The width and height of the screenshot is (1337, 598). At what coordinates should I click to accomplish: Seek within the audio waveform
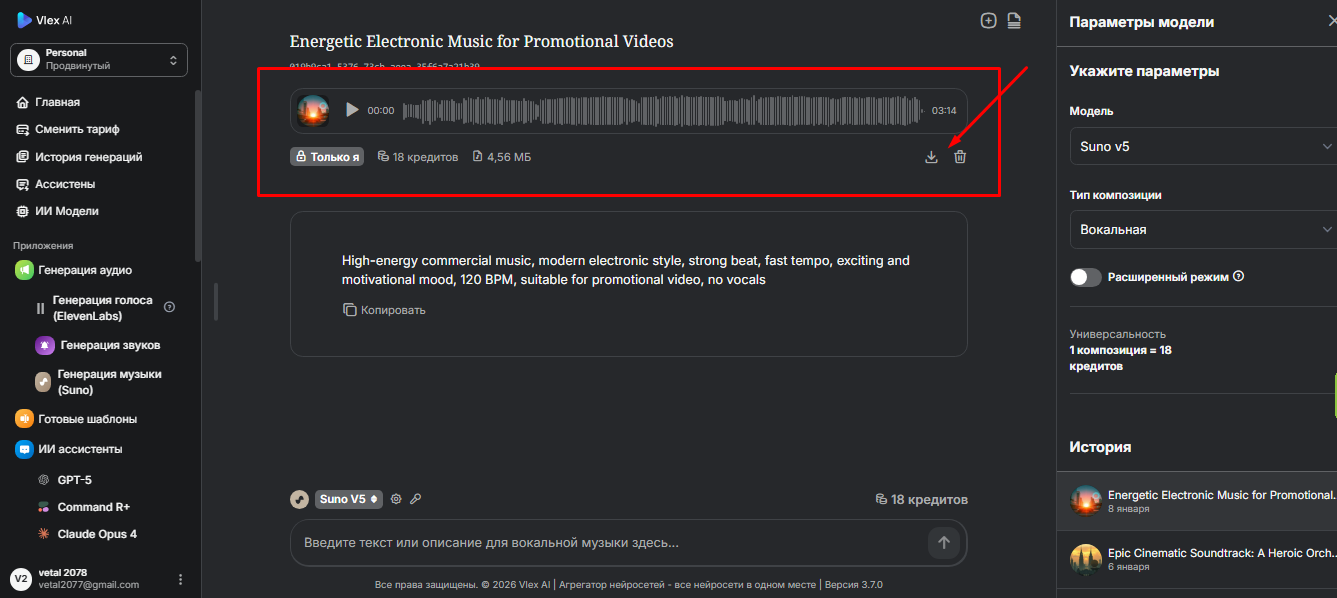click(662, 110)
